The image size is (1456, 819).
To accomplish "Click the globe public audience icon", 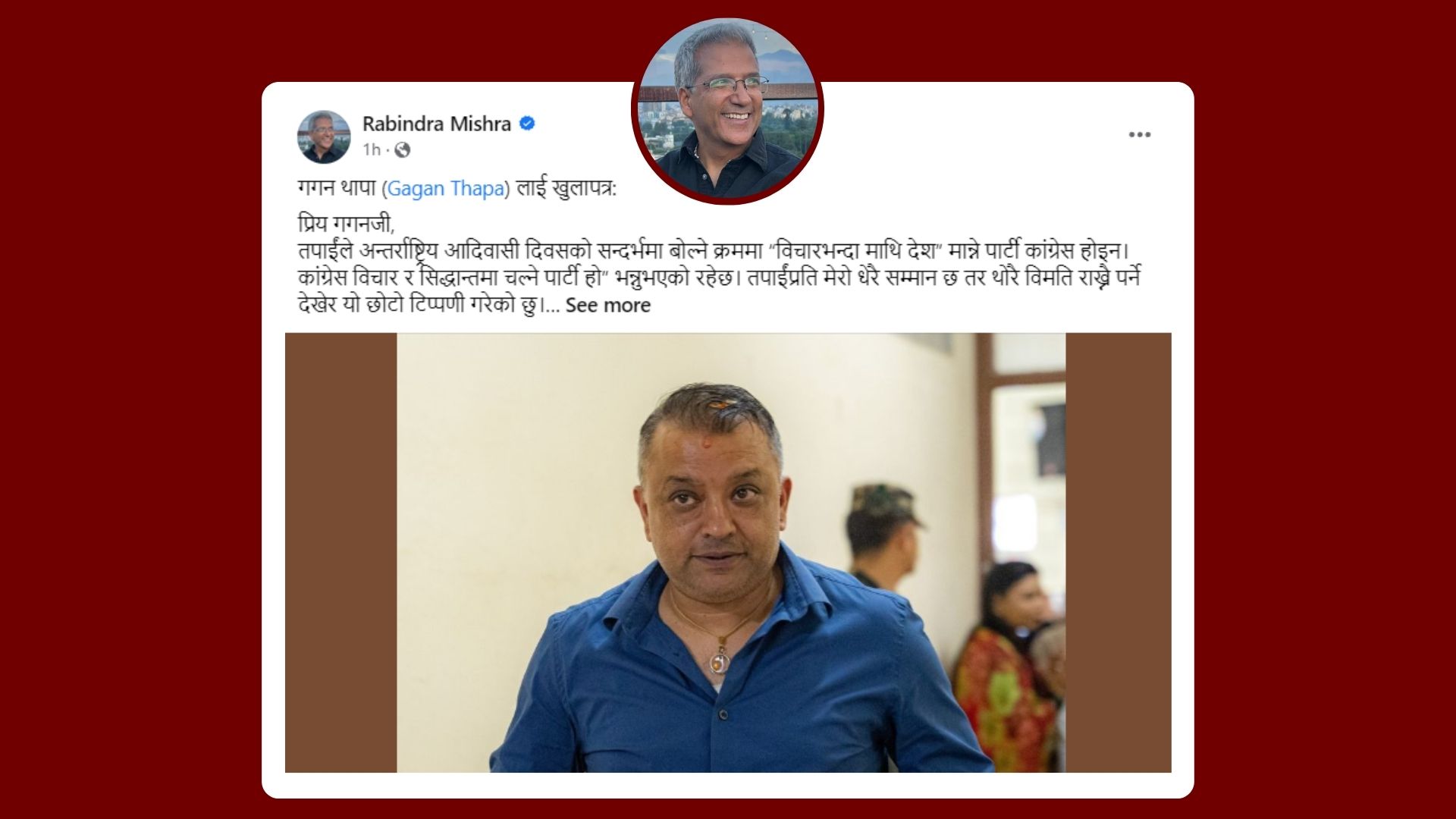I will pos(403,150).
